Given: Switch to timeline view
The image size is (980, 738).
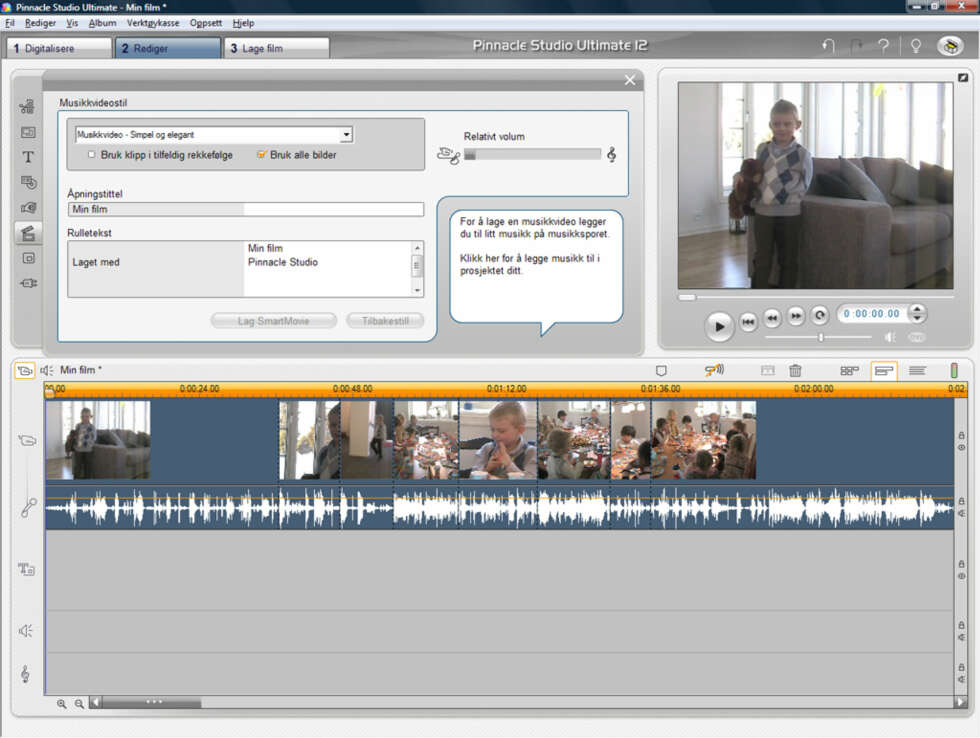Looking at the screenshot, I should point(884,371).
